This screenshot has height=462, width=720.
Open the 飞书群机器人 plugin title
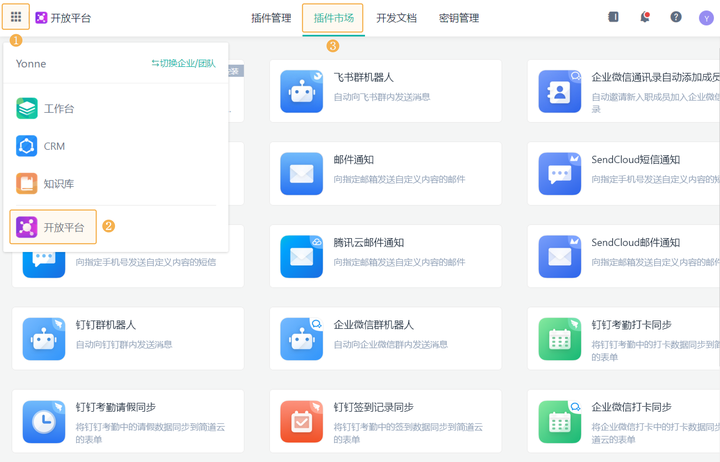pos(363,78)
